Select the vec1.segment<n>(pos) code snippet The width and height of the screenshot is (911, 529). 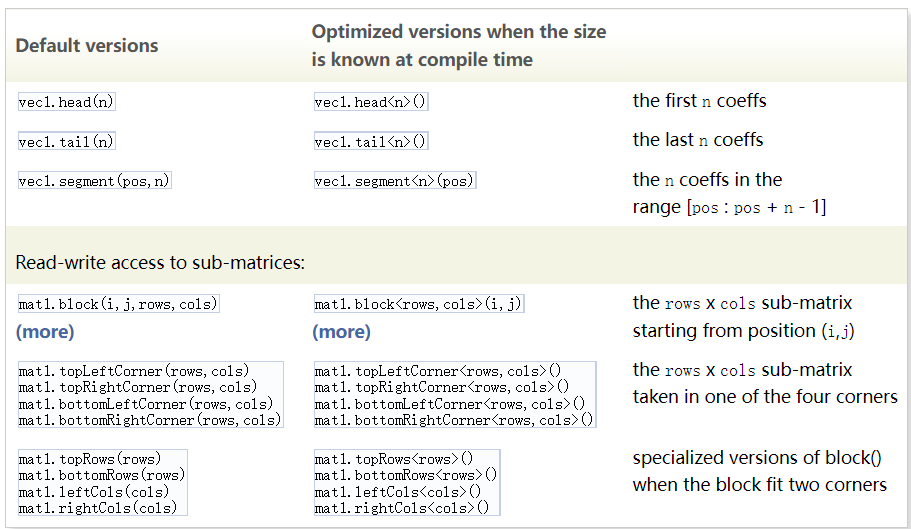[x=394, y=182]
